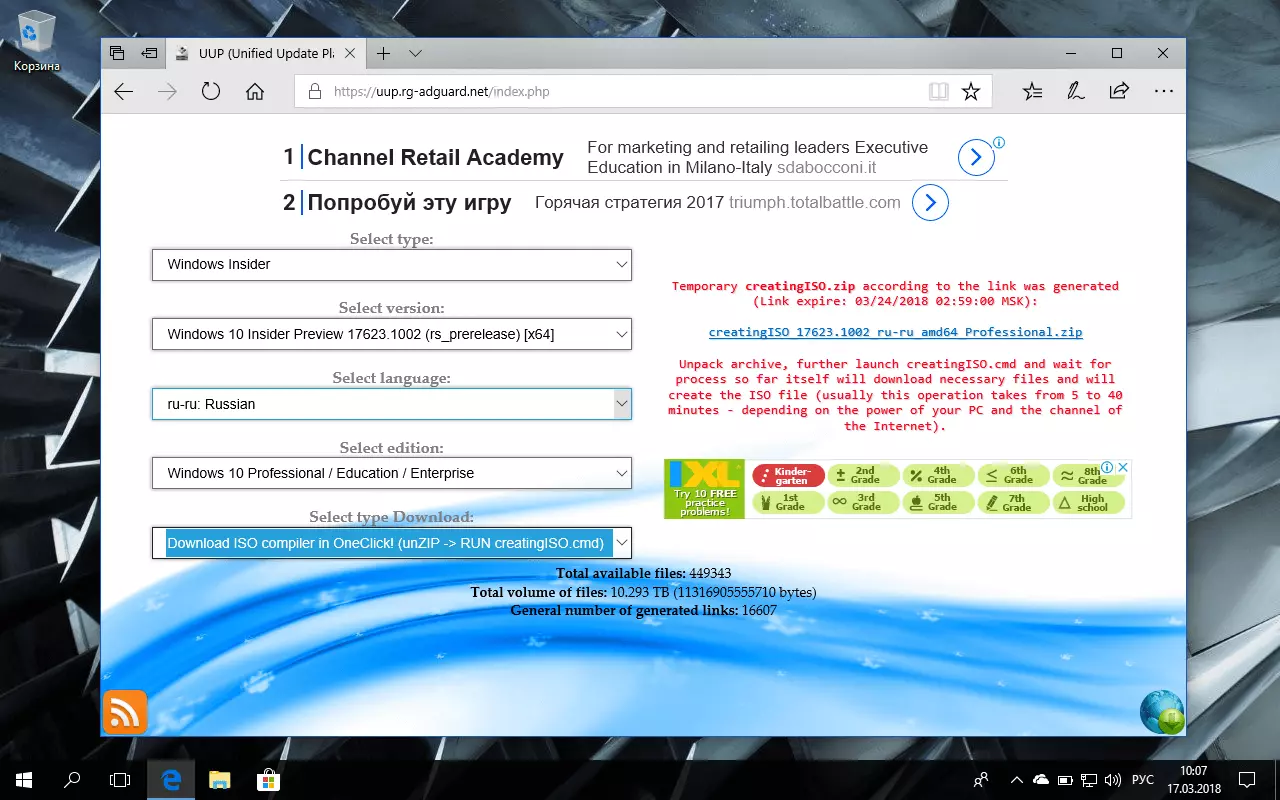This screenshot has width=1280, height=800.
Task: Add page to favorites with star icon
Action: coord(970,92)
